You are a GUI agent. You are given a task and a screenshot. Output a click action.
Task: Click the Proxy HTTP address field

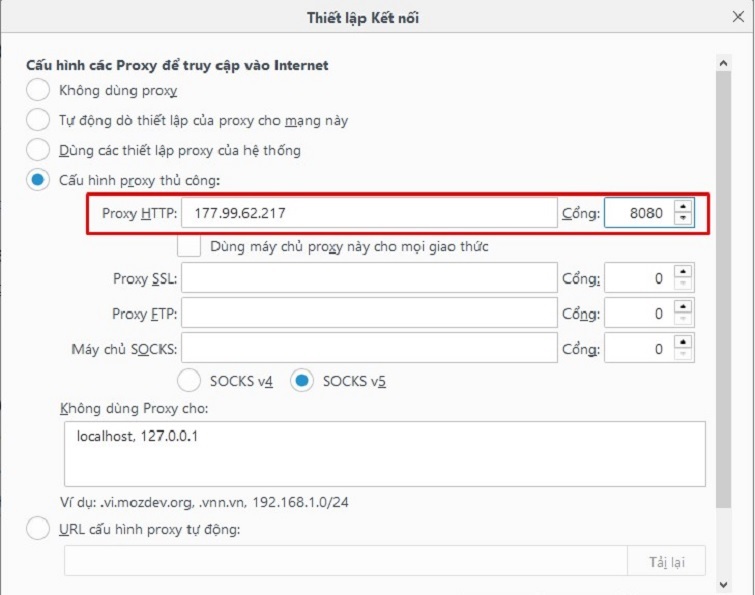(368, 213)
